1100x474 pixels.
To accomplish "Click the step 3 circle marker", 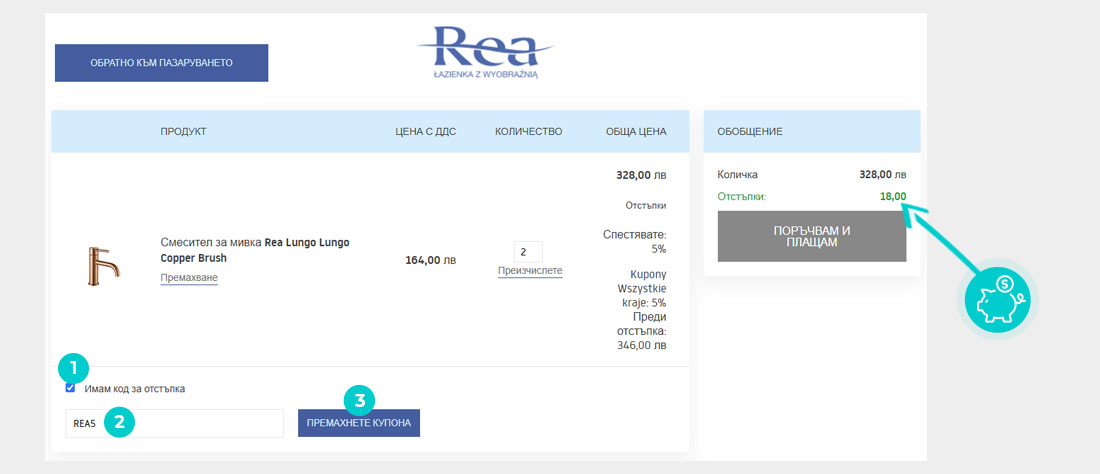I will click(x=359, y=401).
